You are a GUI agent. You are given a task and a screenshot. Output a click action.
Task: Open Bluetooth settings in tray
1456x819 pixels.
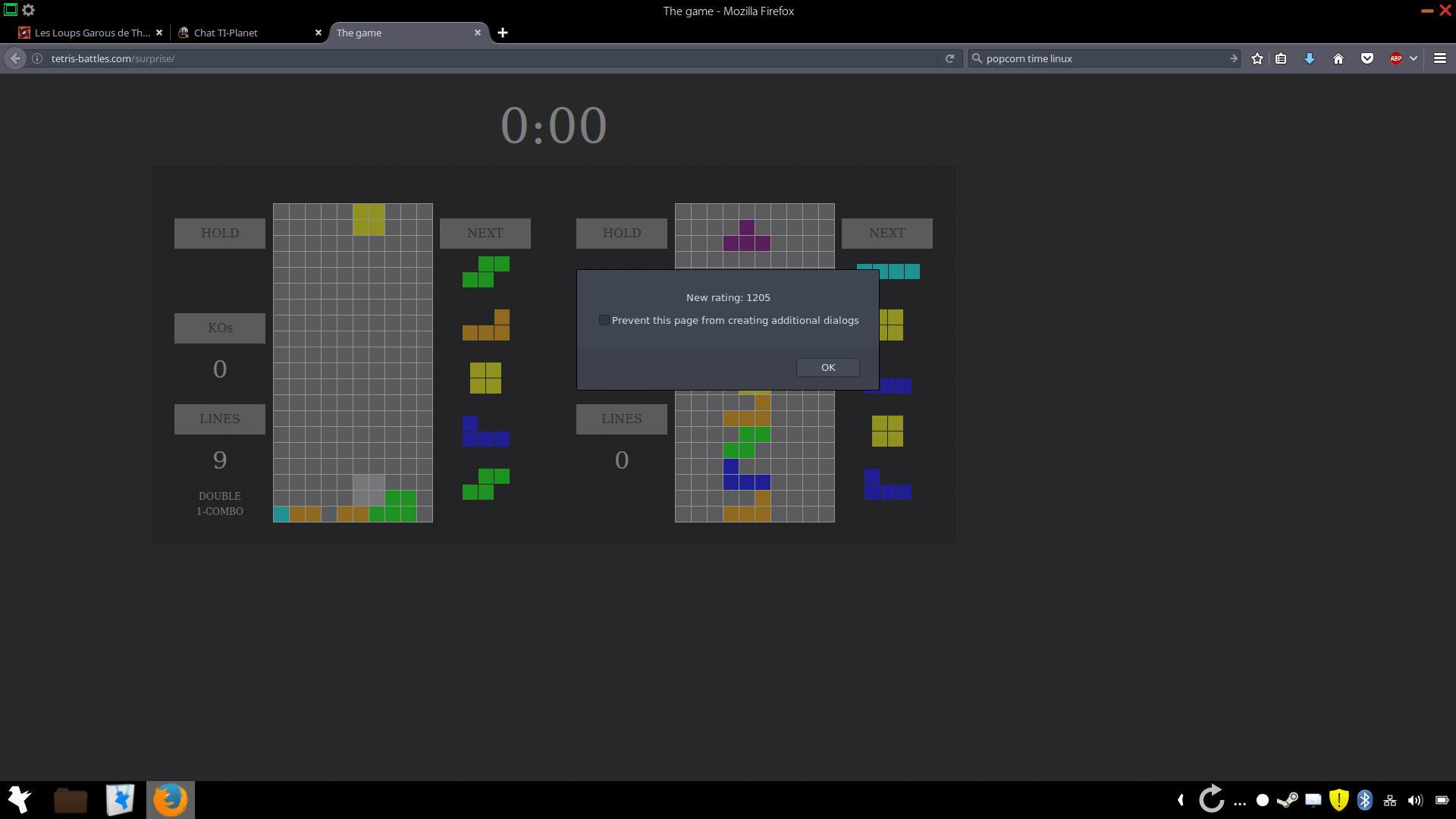point(1365,800)
